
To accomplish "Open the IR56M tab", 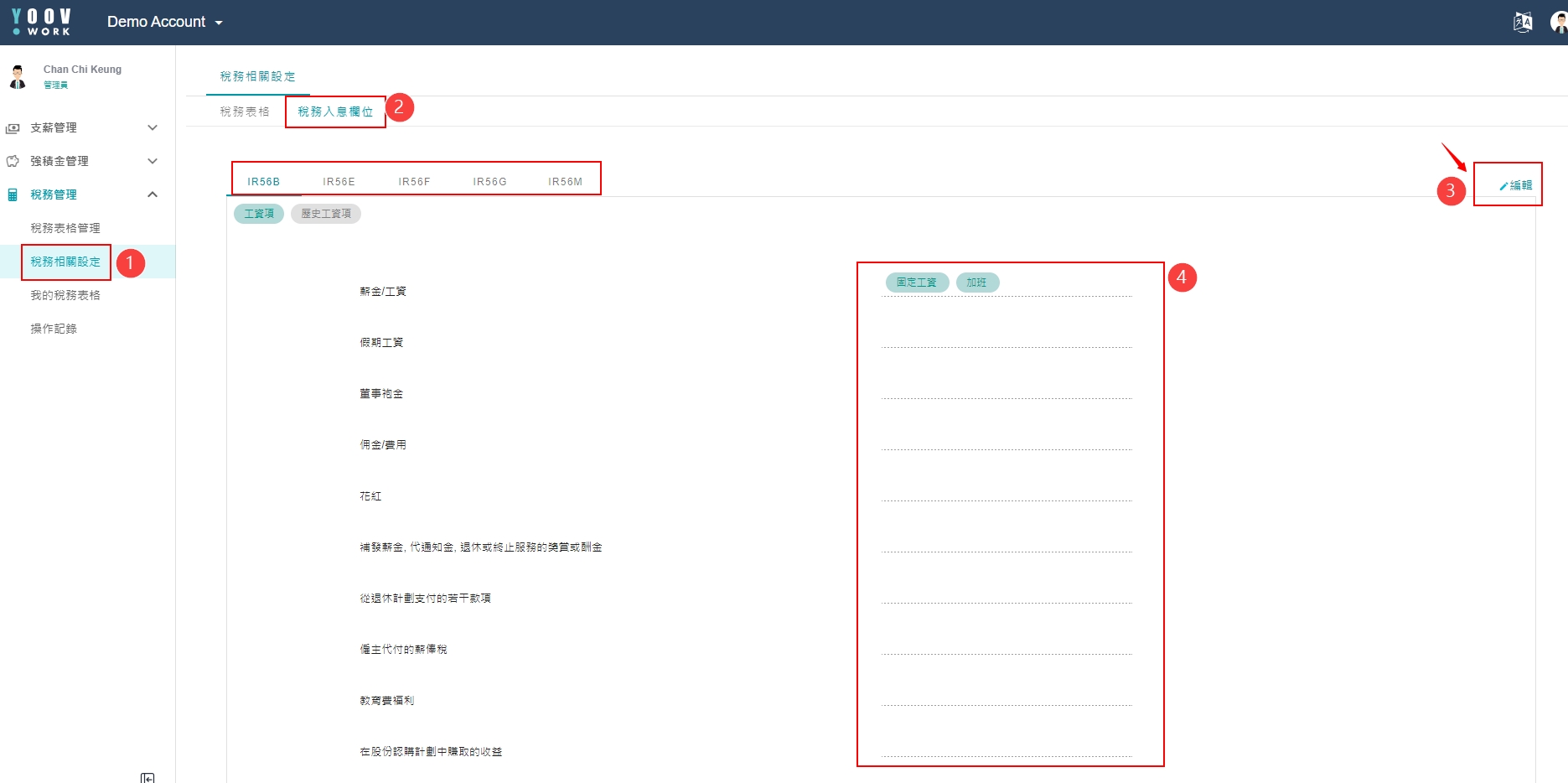I will (x=565, y=182).
